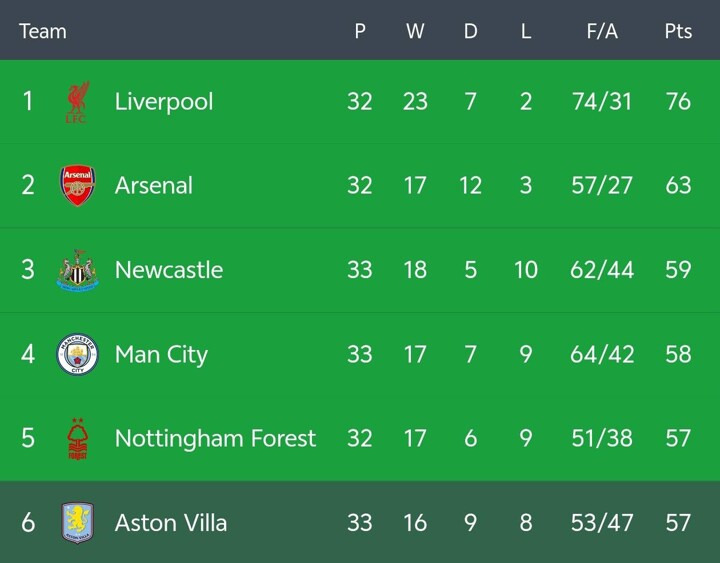Click the Newcastle club crest
Viewport: 720px width, 563px height.
pyautogui.click(x=77, y=271)
